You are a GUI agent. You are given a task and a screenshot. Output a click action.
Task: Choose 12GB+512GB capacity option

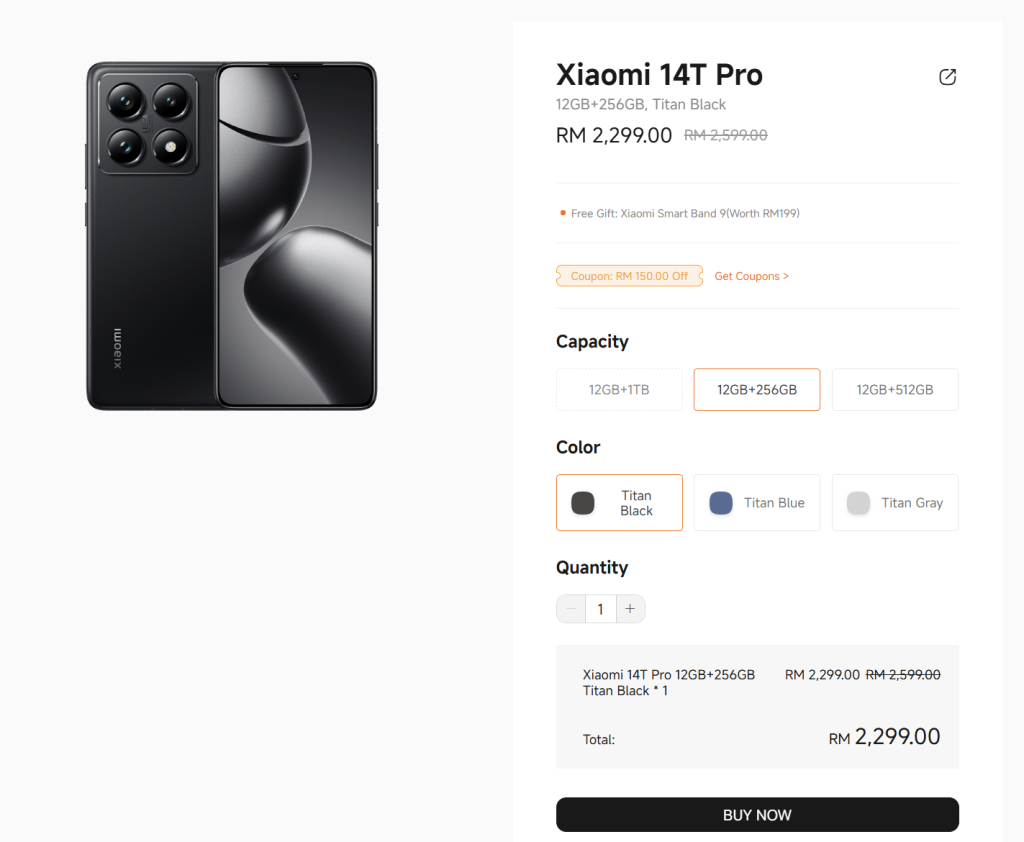[x=895, y=390]
